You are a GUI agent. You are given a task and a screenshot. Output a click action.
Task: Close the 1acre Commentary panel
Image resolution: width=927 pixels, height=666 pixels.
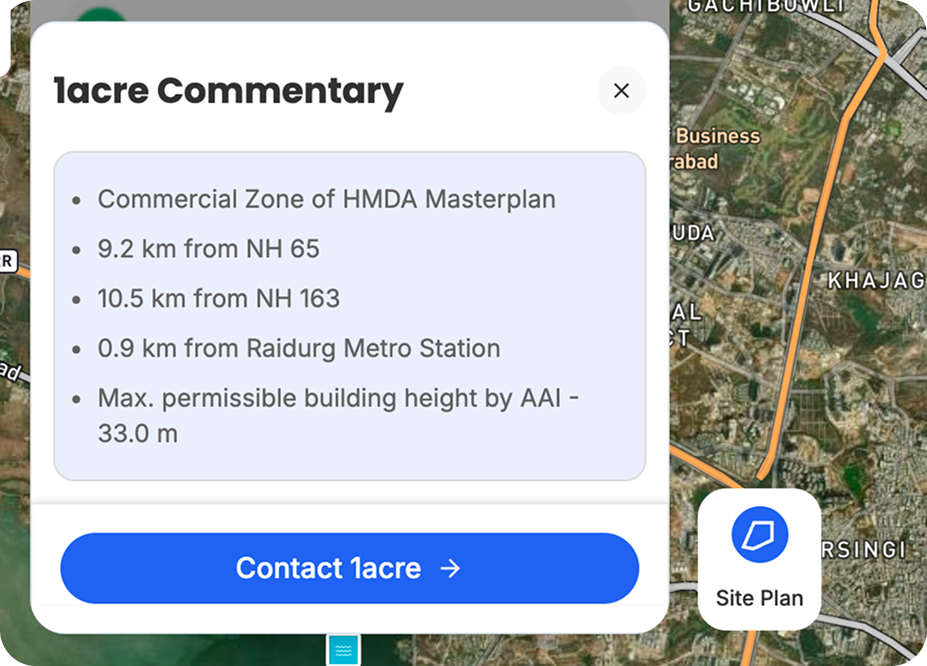click(x=621, y=91)
